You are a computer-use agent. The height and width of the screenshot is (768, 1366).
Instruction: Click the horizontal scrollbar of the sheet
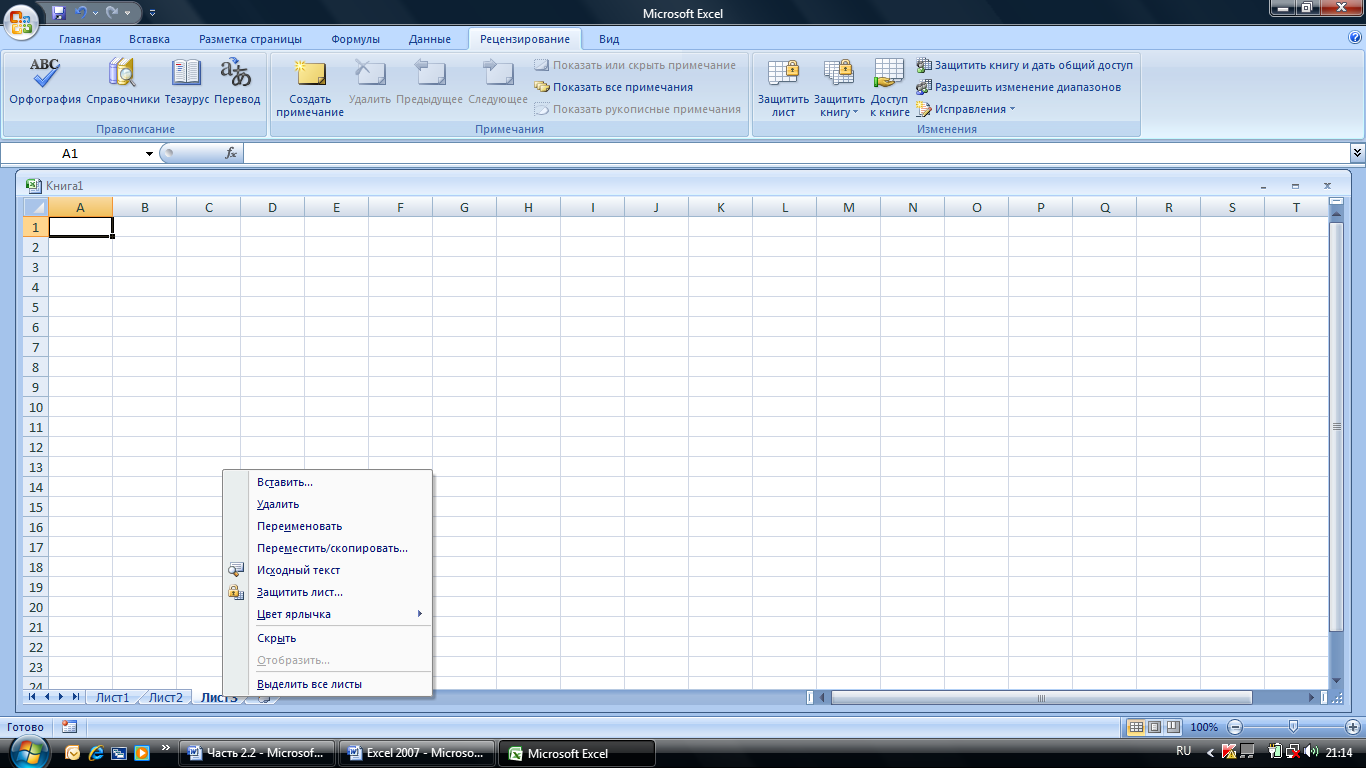tap(1041, 697)
